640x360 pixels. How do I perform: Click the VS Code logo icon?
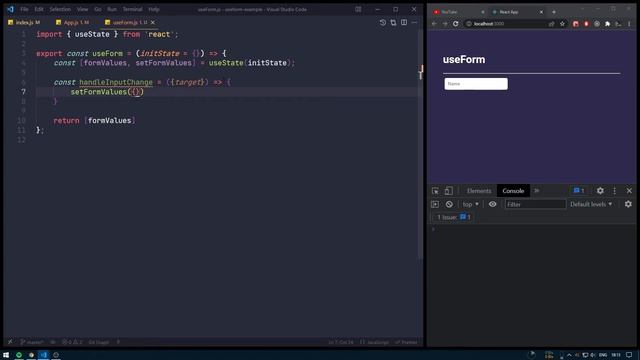[10, 9]
